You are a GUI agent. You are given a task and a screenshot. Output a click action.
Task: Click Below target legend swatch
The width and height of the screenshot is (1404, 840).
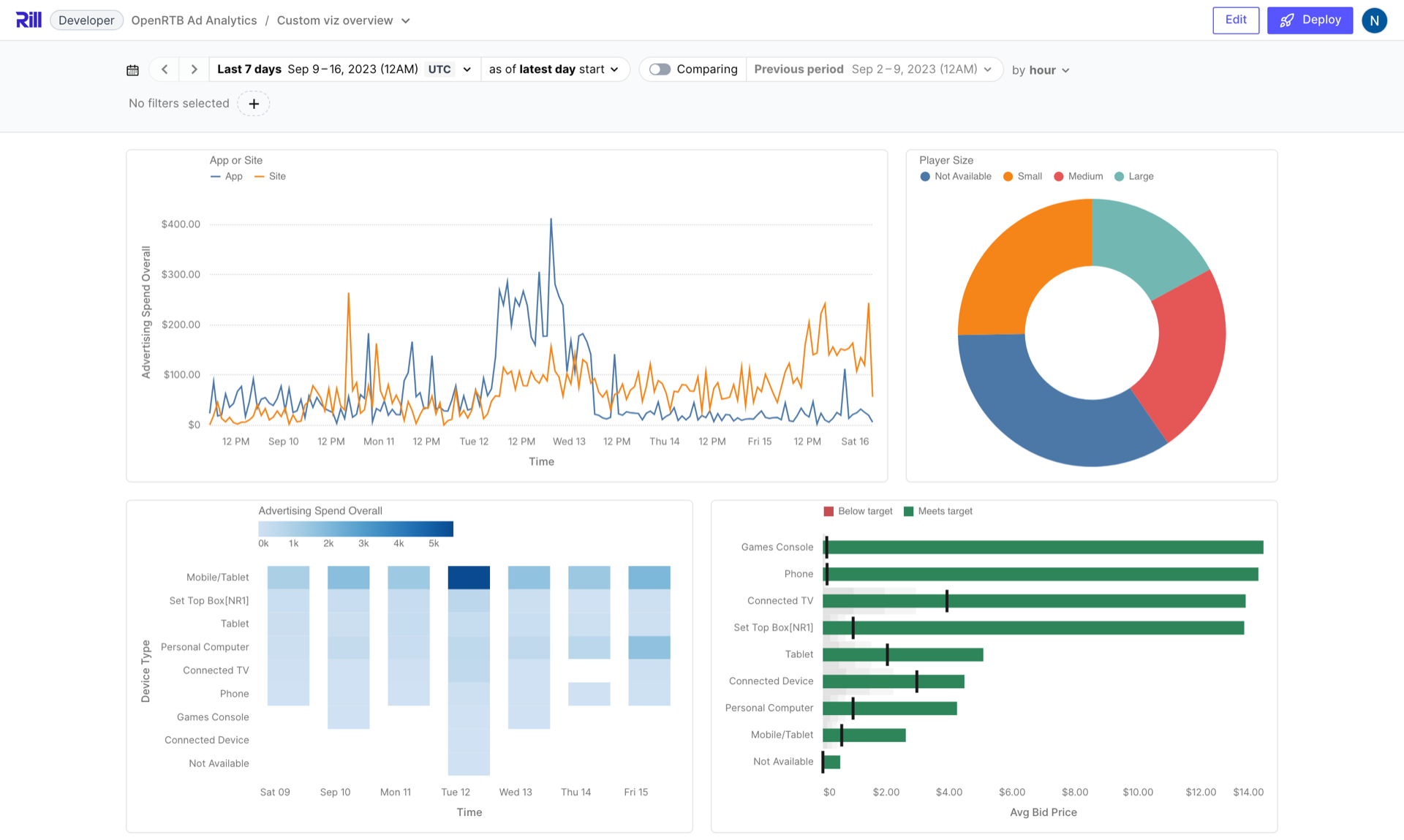tap(829, 512)
